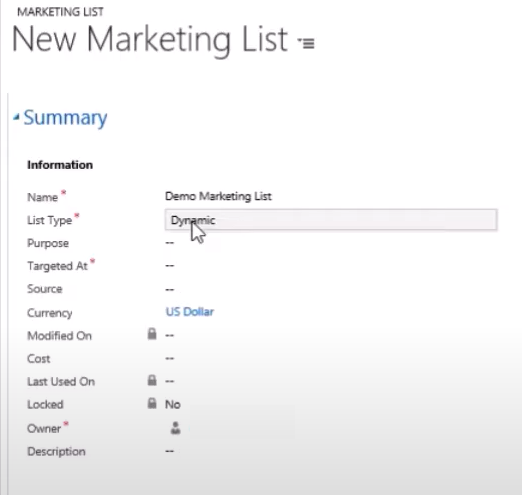522x495 pixels.
Task: Select the Purpose field value
Action: (x=170, y=243)
